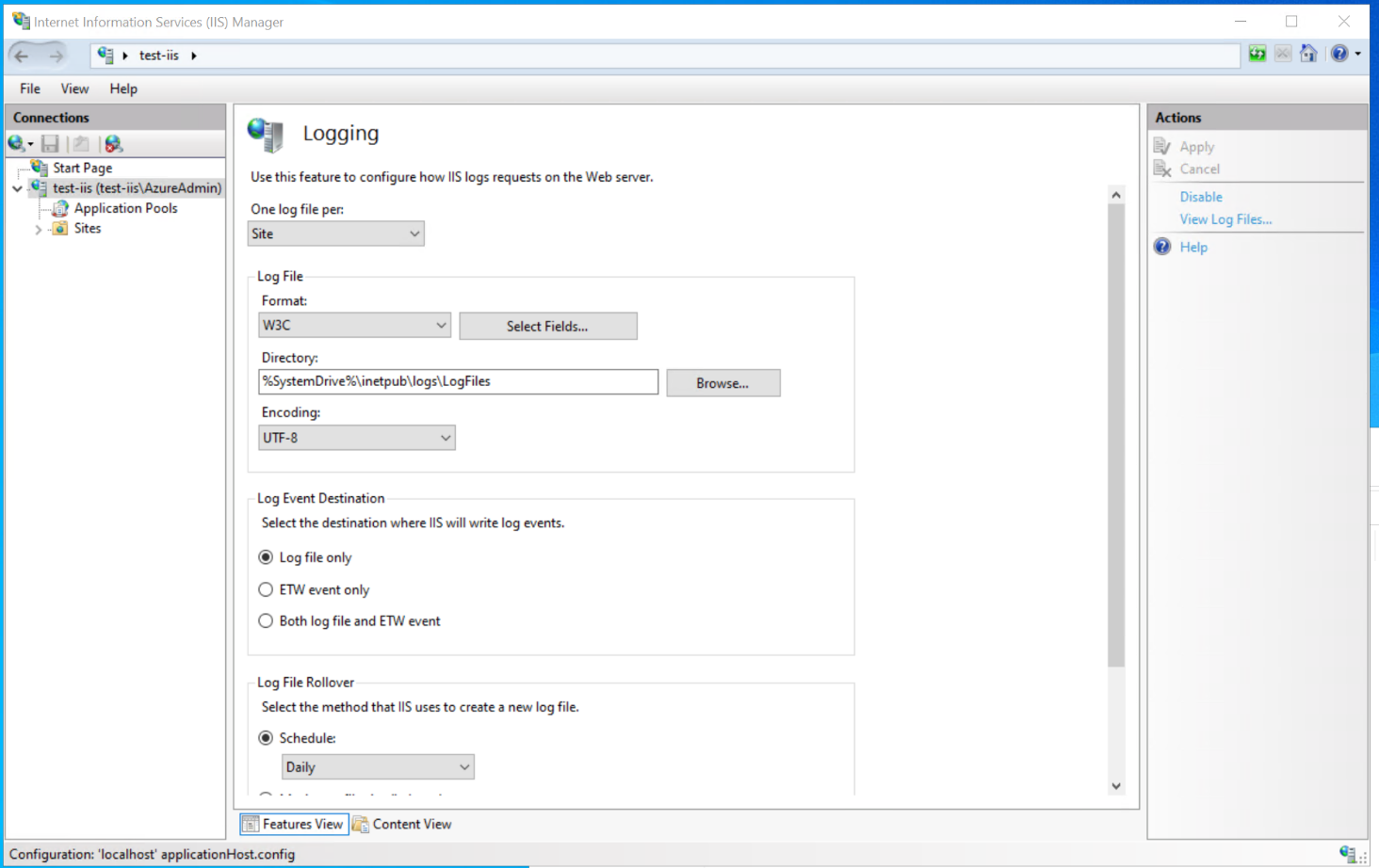Select the Schedule rollover radio button
1379x868 pixels.
pos(266,738)
